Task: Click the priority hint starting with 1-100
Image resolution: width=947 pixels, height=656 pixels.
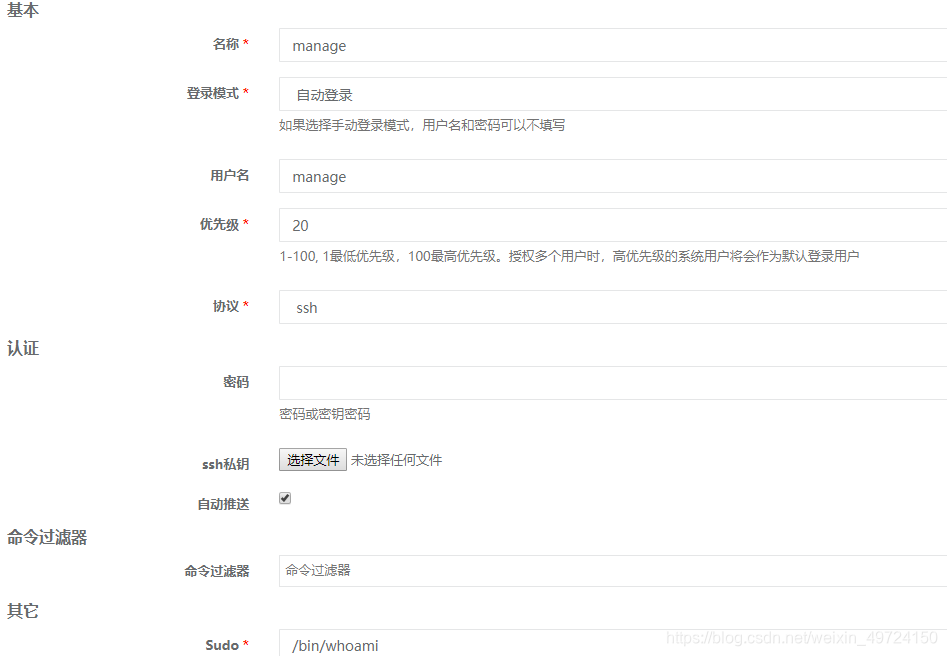Action: (569, 256)
